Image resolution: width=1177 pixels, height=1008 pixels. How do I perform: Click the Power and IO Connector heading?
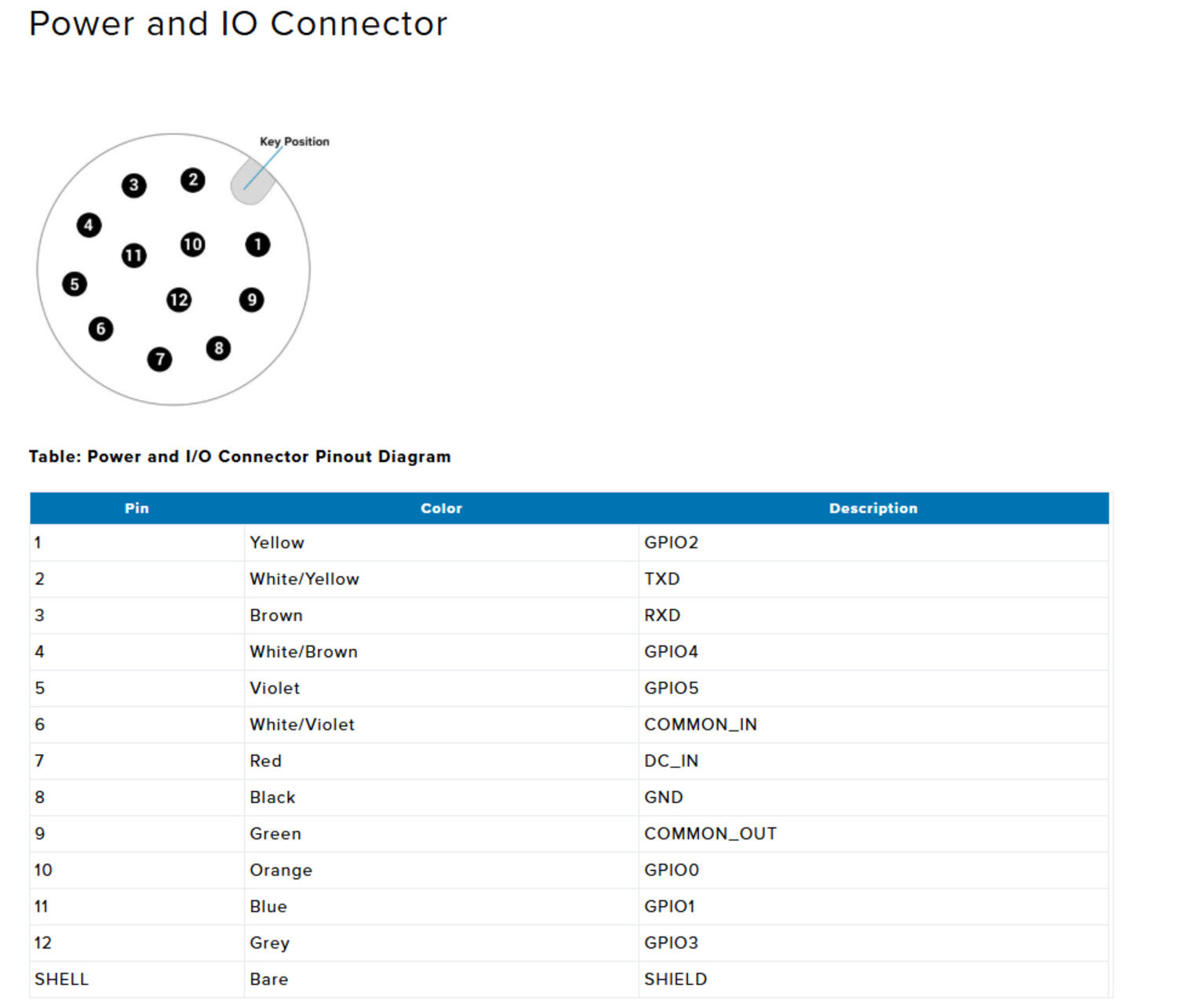click(237, 24)
